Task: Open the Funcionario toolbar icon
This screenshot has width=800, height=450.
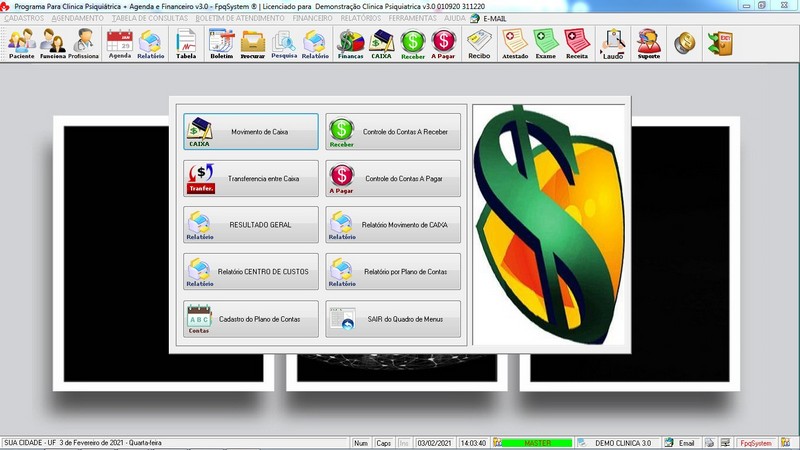Action: (x=53, y=44)
